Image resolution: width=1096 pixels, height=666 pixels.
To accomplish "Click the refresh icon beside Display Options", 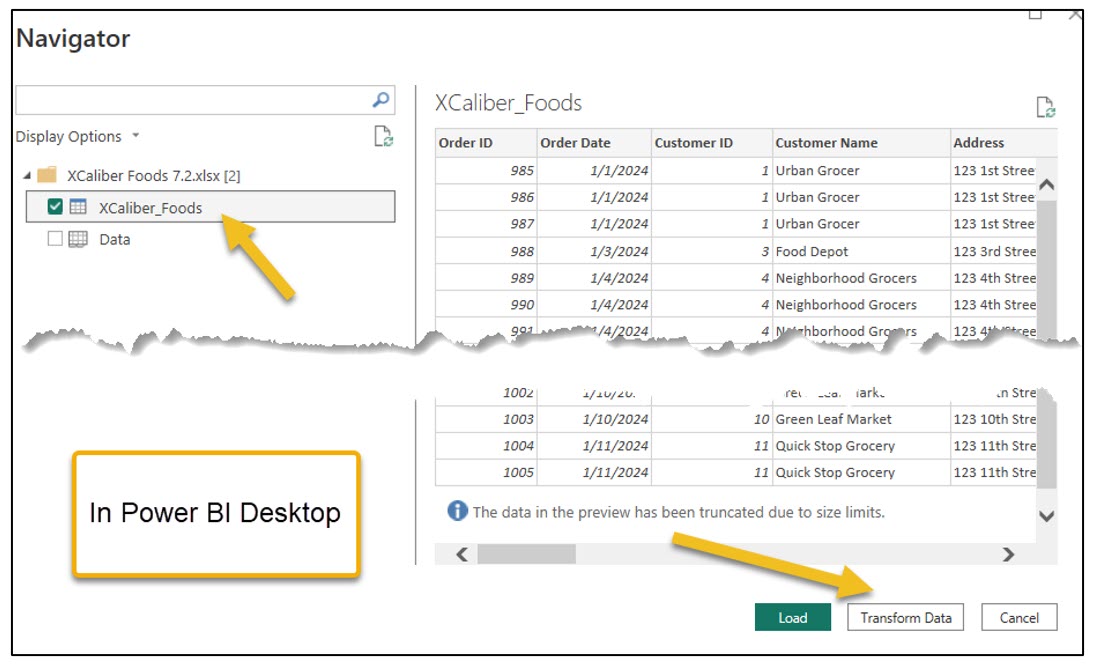I will [x=383, y=136].
